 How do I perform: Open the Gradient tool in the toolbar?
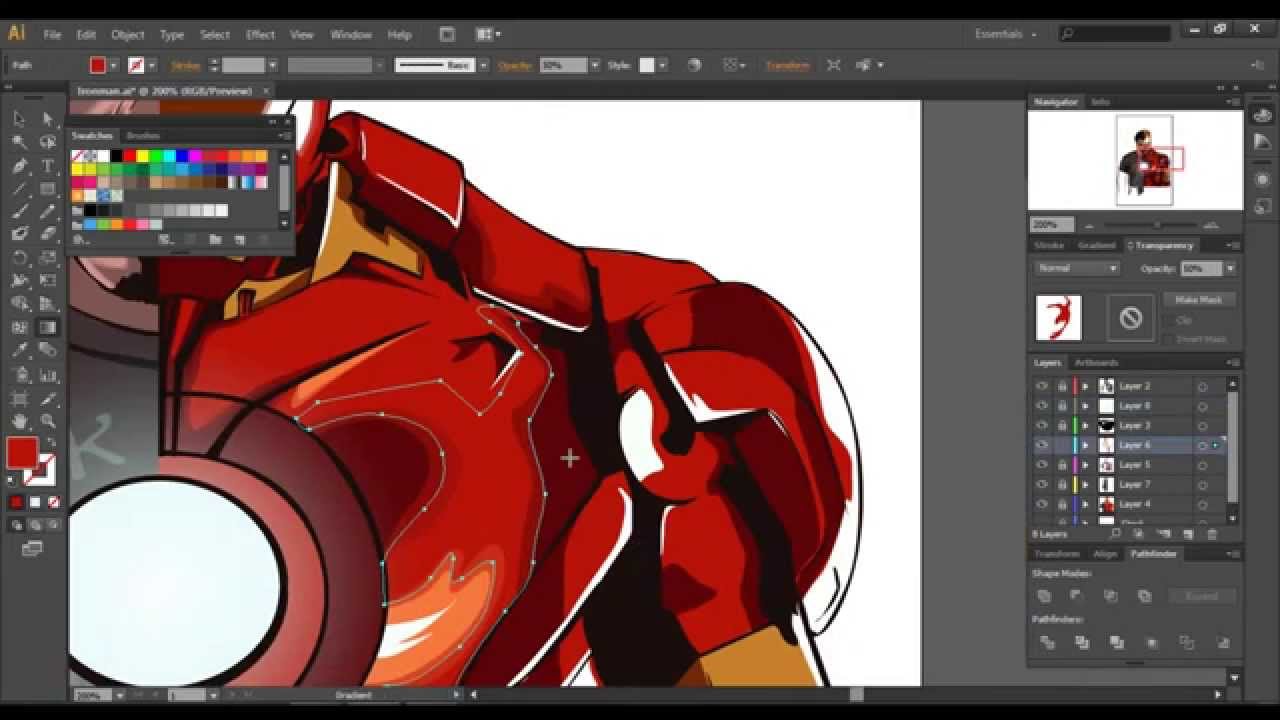[x=46, y=326]
